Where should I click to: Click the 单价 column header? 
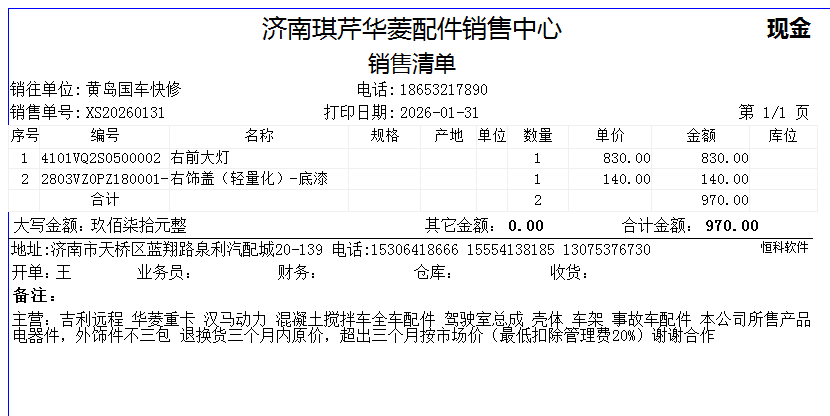[610, 136]
